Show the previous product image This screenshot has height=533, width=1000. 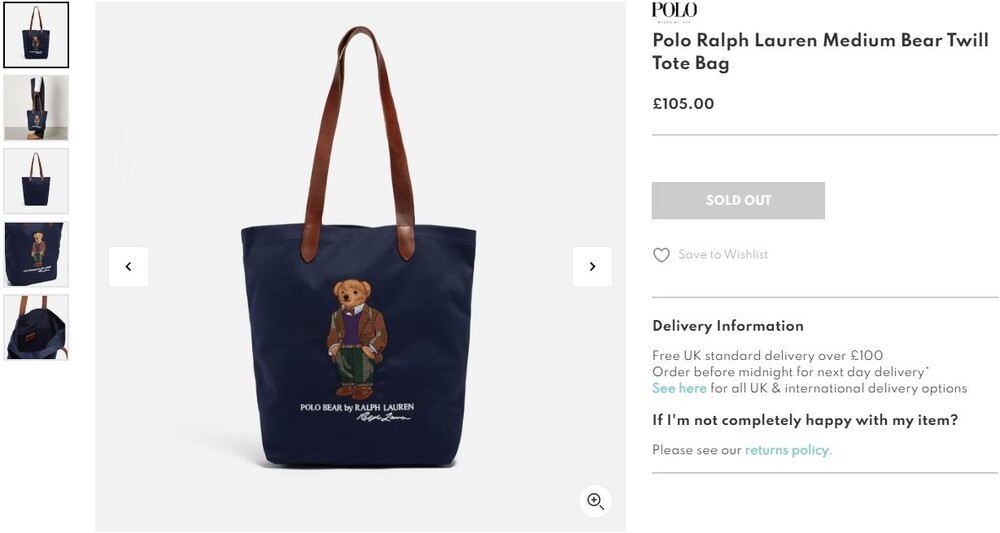pyautogui.click(x=128, y=266)
